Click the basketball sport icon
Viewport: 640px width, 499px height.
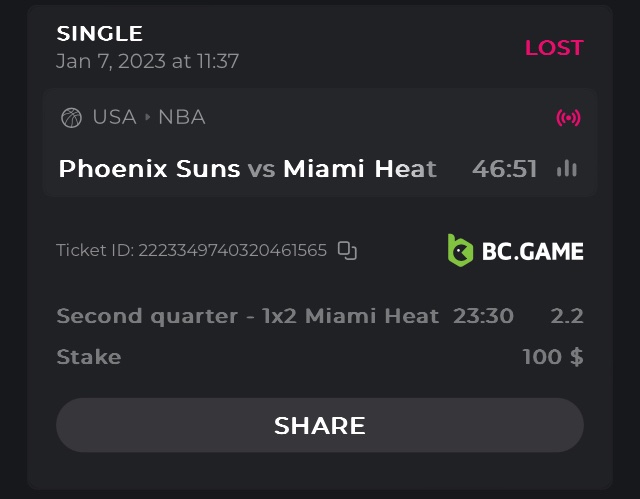(x=71, y=118)
